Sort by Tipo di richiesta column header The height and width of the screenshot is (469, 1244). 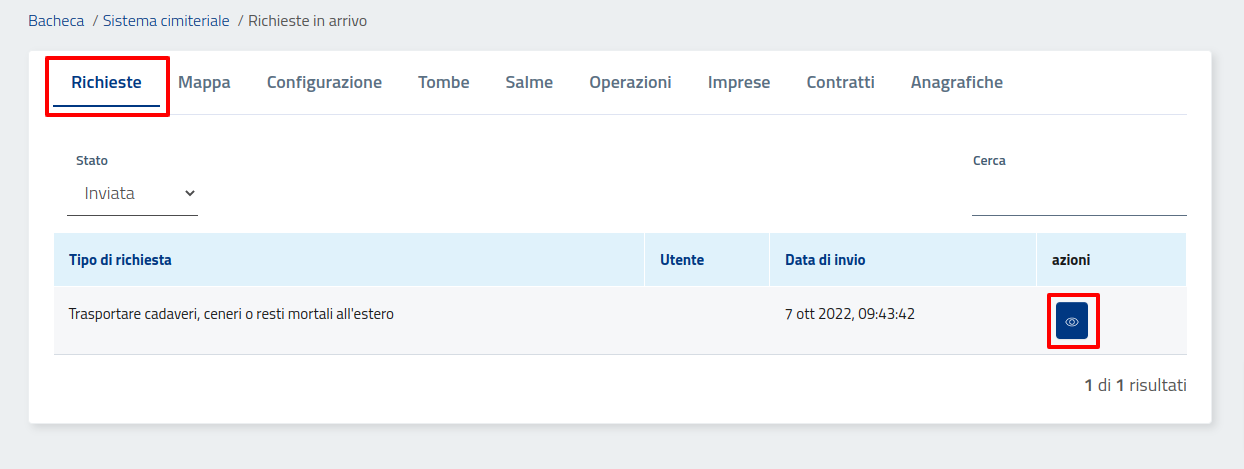pos(120,260)
